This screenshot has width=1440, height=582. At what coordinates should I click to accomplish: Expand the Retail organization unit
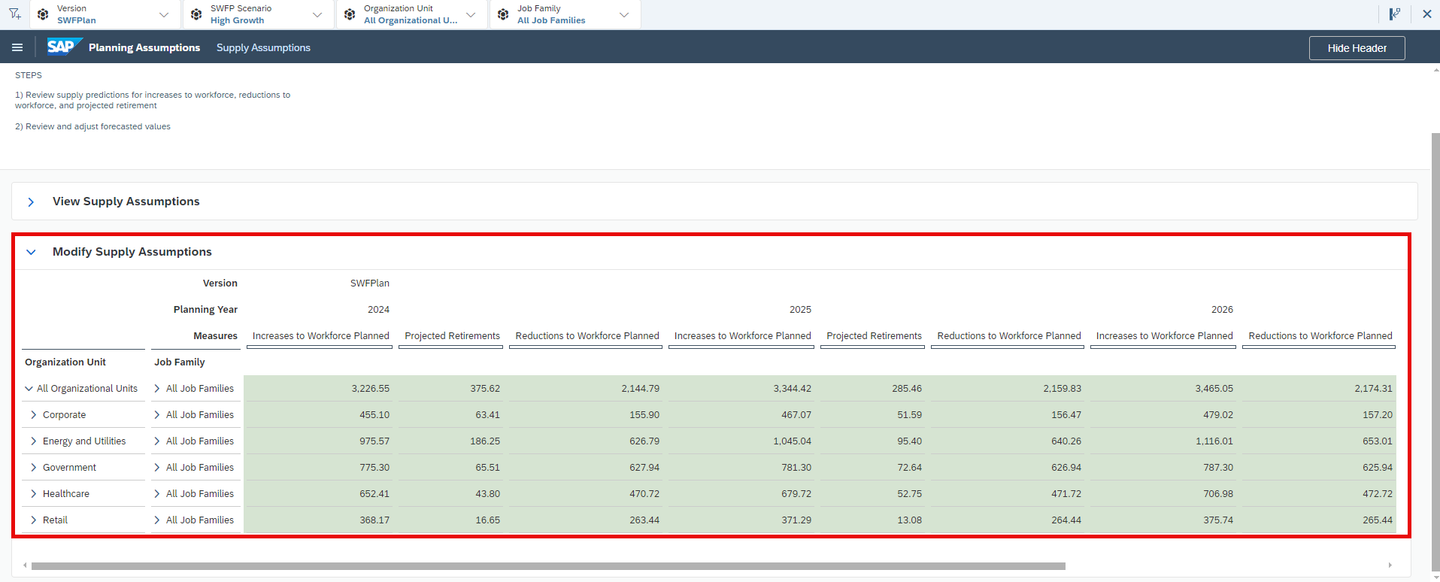click(34, 520)
